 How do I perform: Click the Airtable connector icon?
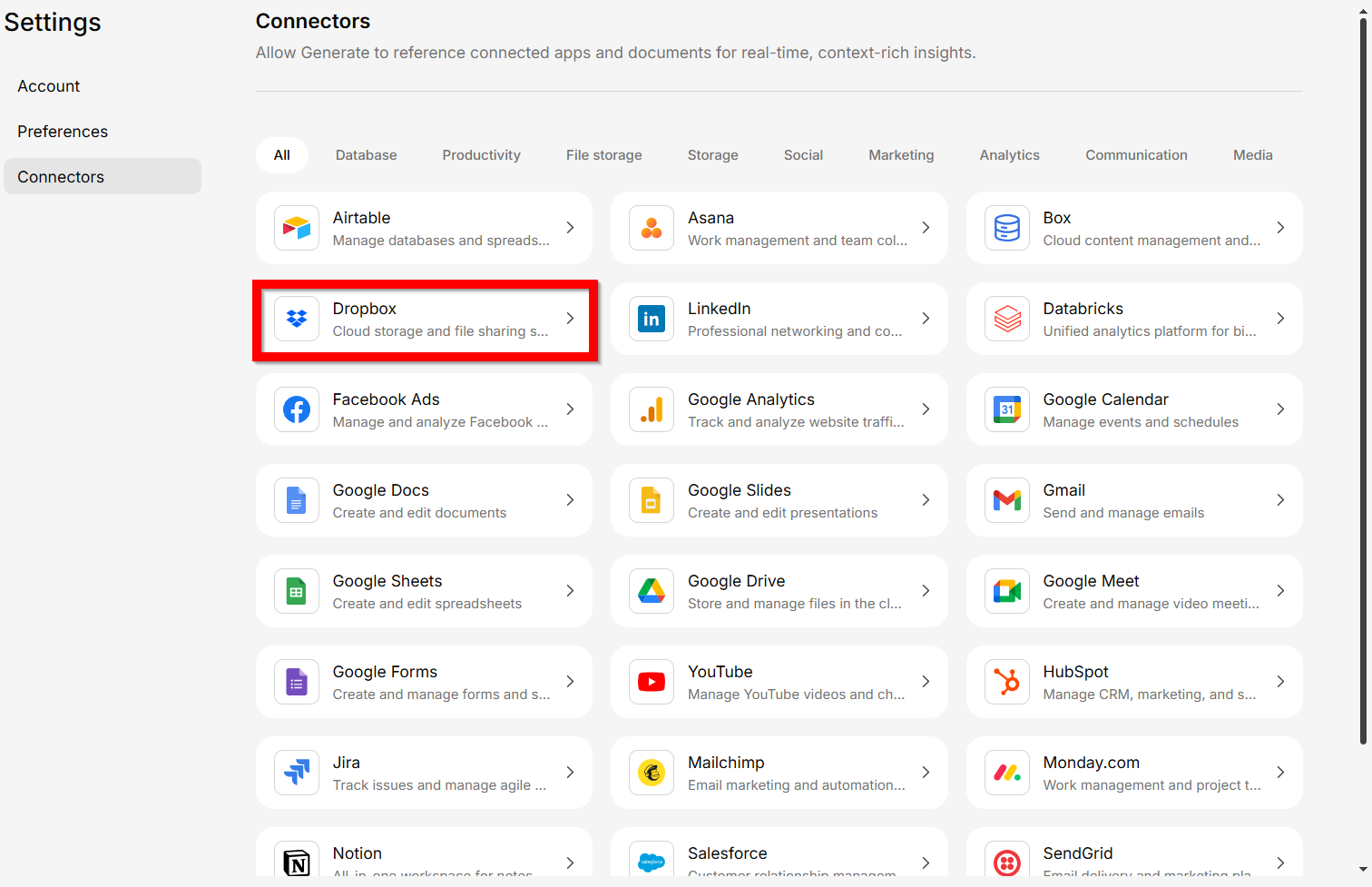[297, 228]
